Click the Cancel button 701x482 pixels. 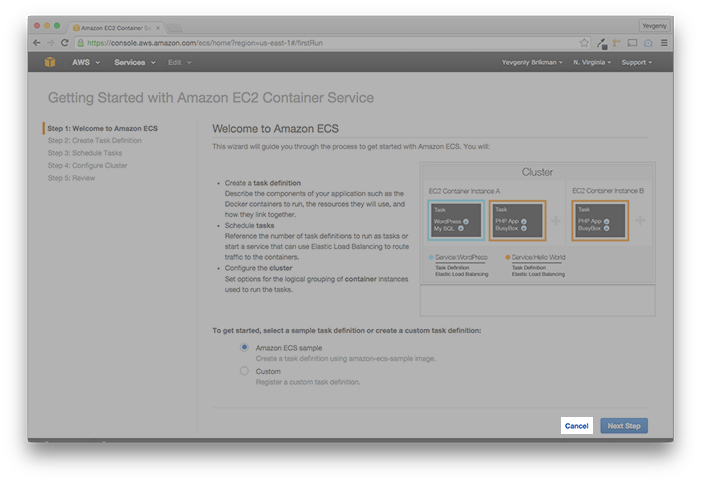click(576, 426)
